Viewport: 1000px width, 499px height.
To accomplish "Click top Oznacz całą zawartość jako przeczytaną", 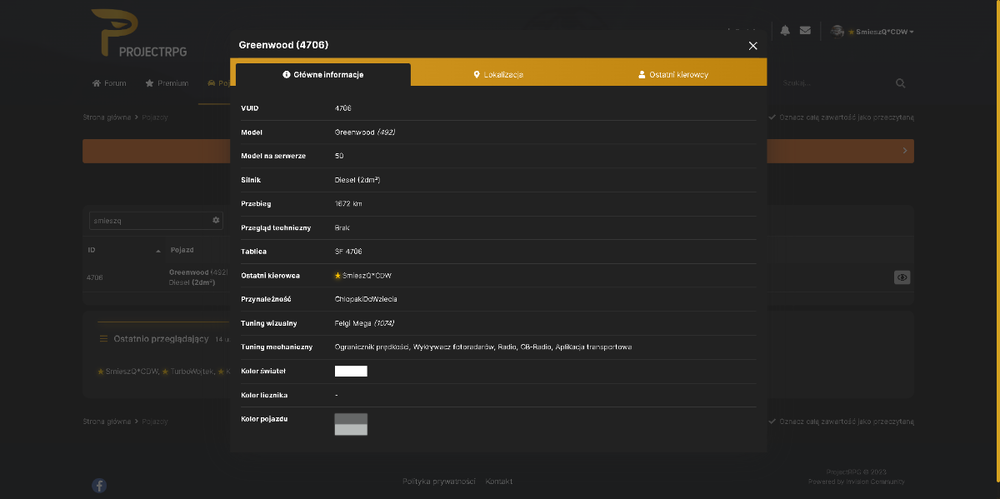I will pyautogui.click(x=841, y=117).
